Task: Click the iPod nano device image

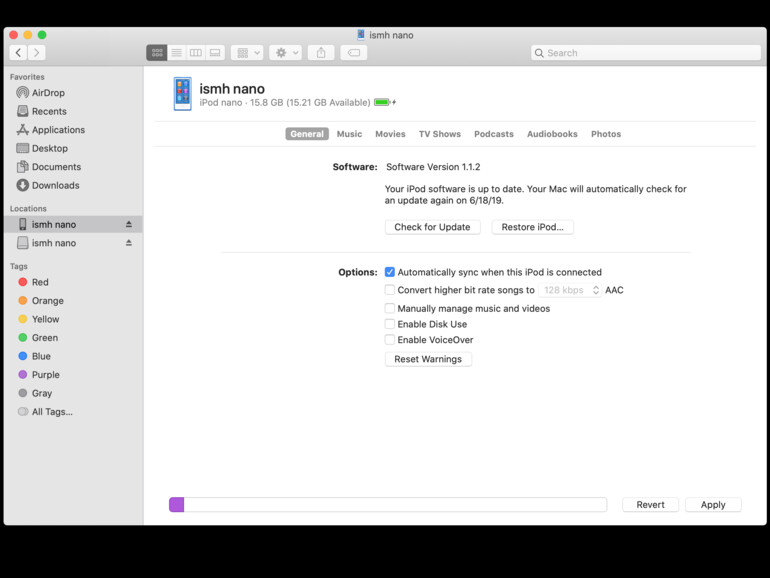Action: click(183, 94)
